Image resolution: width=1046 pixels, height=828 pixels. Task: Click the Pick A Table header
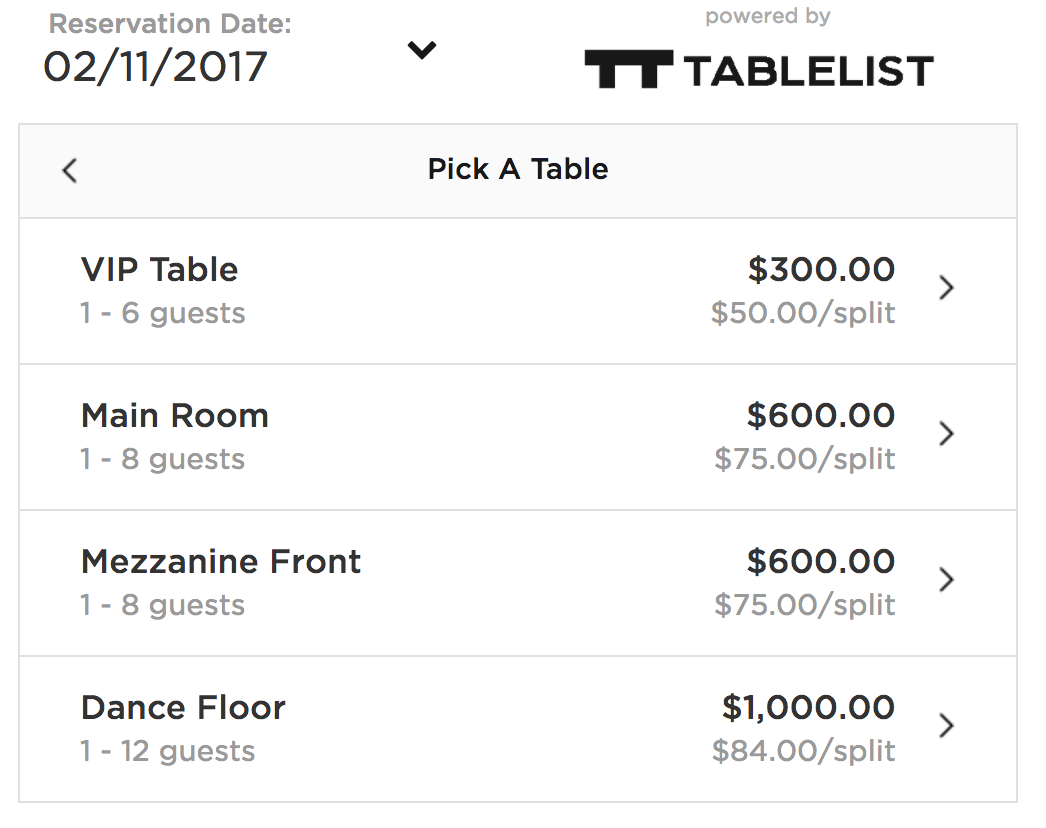point(518,170)
